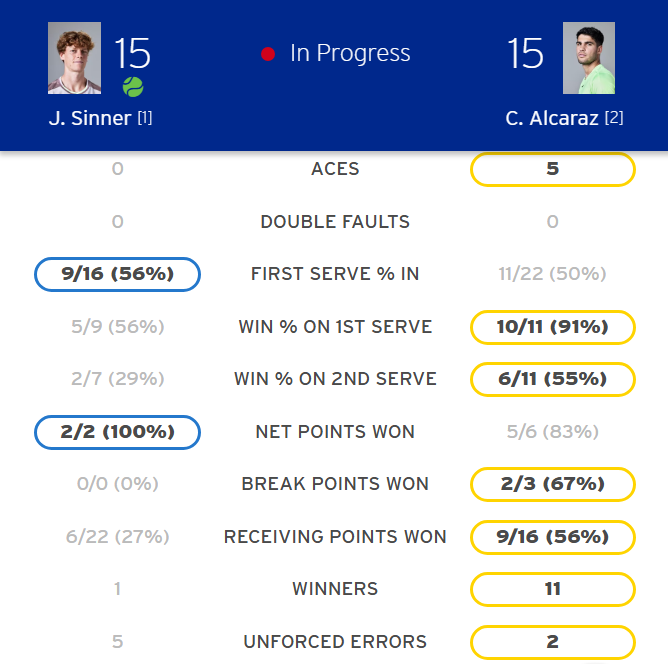Screen dimensions: 668x664
Task: Click the DOUBLE FAULTS stat label
Action: (x=335, y=222)
